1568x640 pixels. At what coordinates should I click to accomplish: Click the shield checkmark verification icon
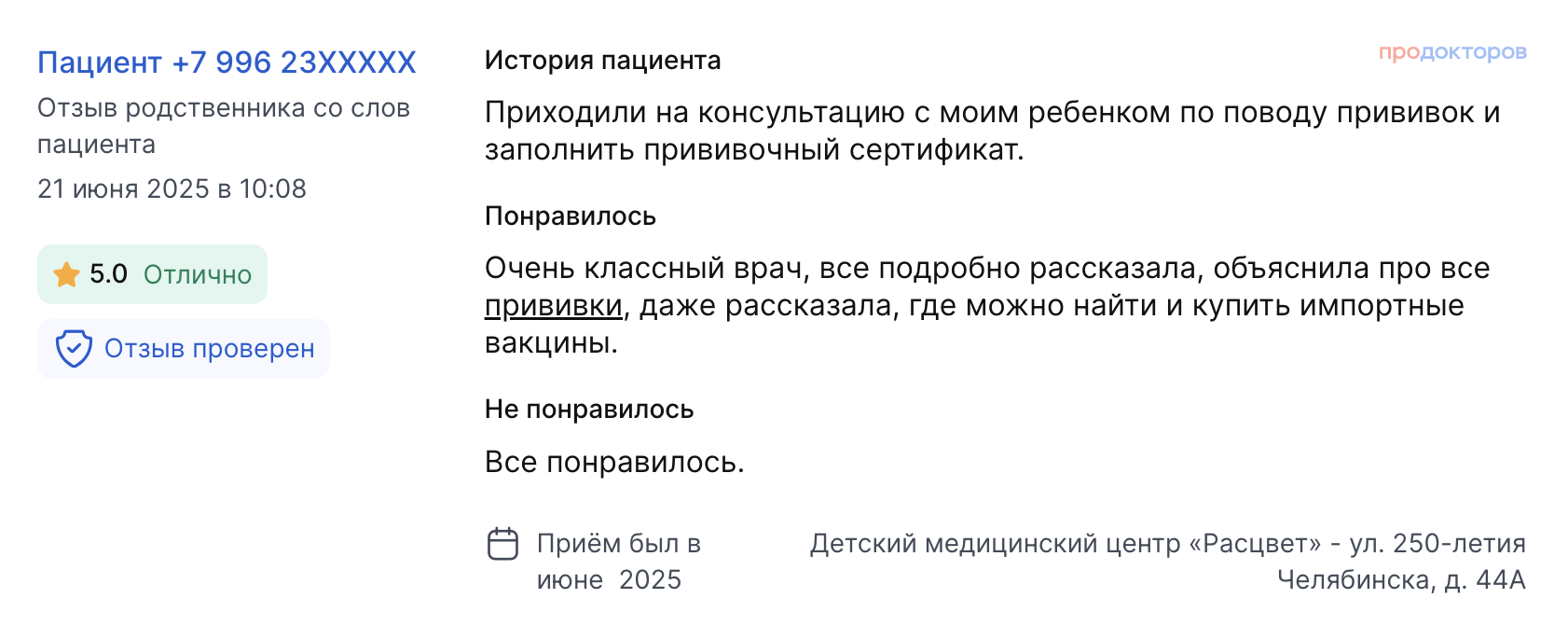click(74, 349)
